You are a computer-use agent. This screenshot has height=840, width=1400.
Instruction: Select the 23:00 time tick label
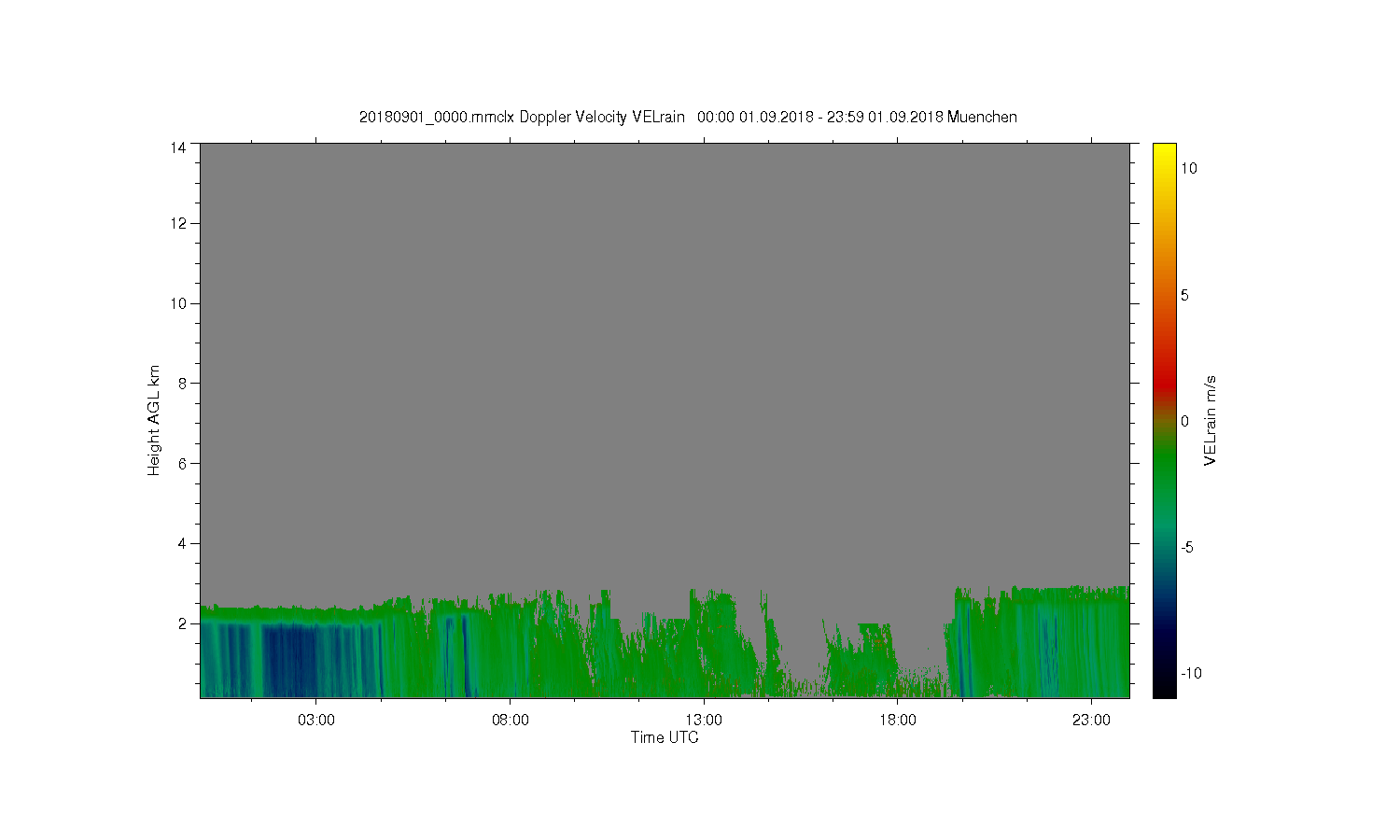click(x=1091, y=721)
